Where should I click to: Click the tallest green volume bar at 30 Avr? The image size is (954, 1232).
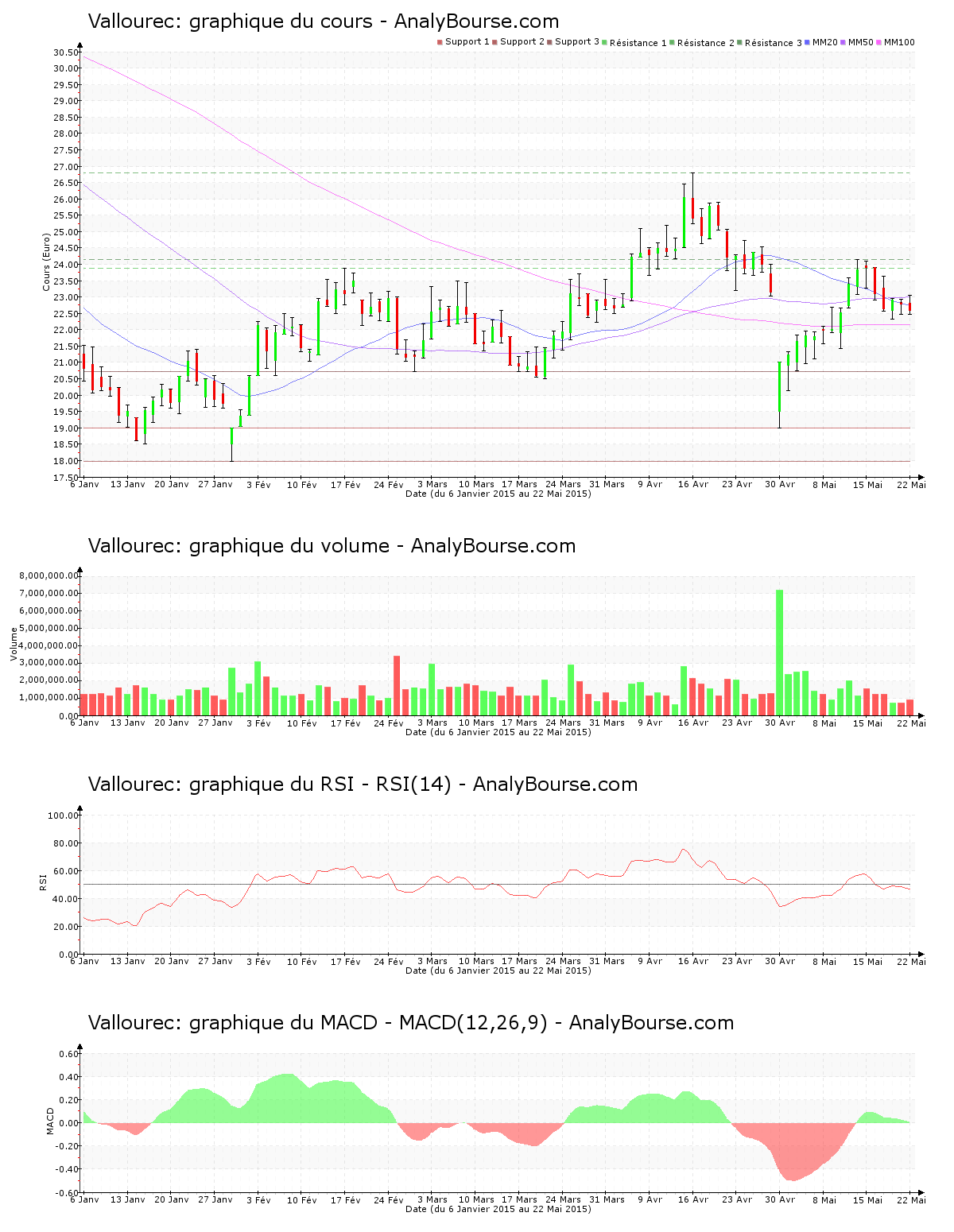(x=780, y=652)
